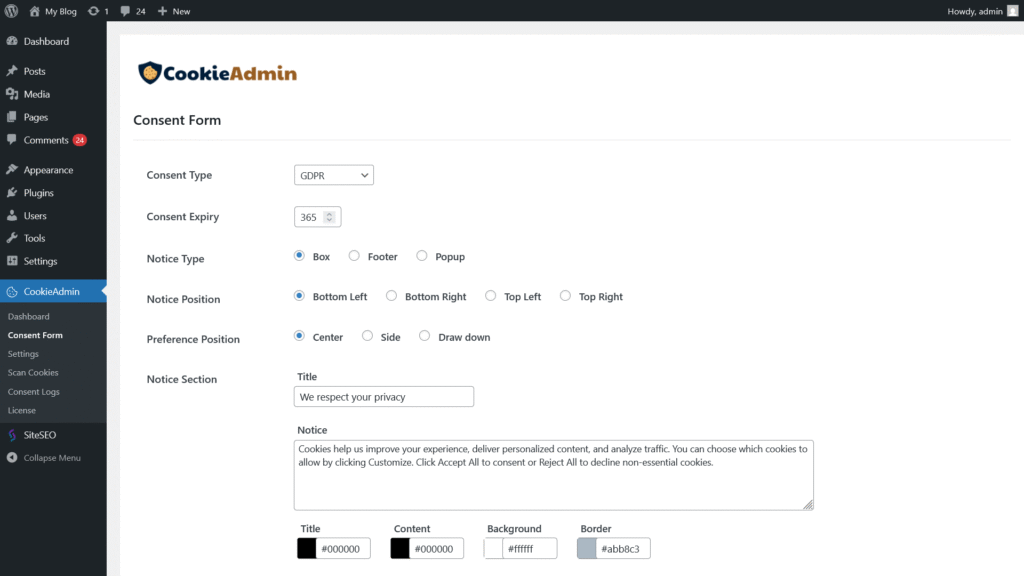The width and height of the screenshot is (1024, 576).
Task: Click the Notice textarea resize handle
Action: (x=808, y=504)
